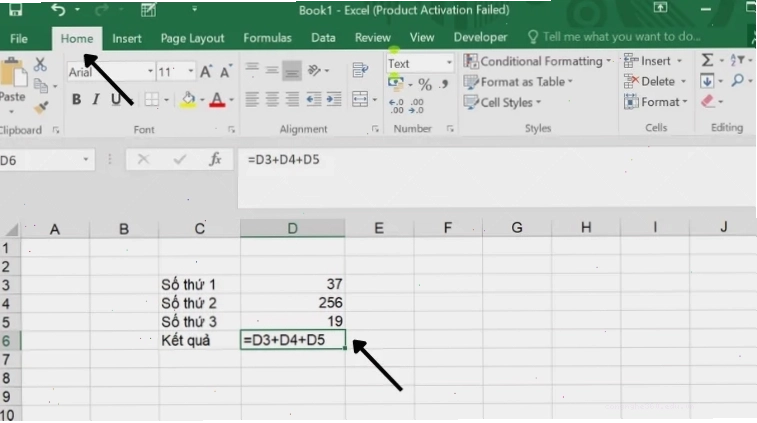Apply borders to the cell
This screenshot has height=423, width=757.
(152, 100)
